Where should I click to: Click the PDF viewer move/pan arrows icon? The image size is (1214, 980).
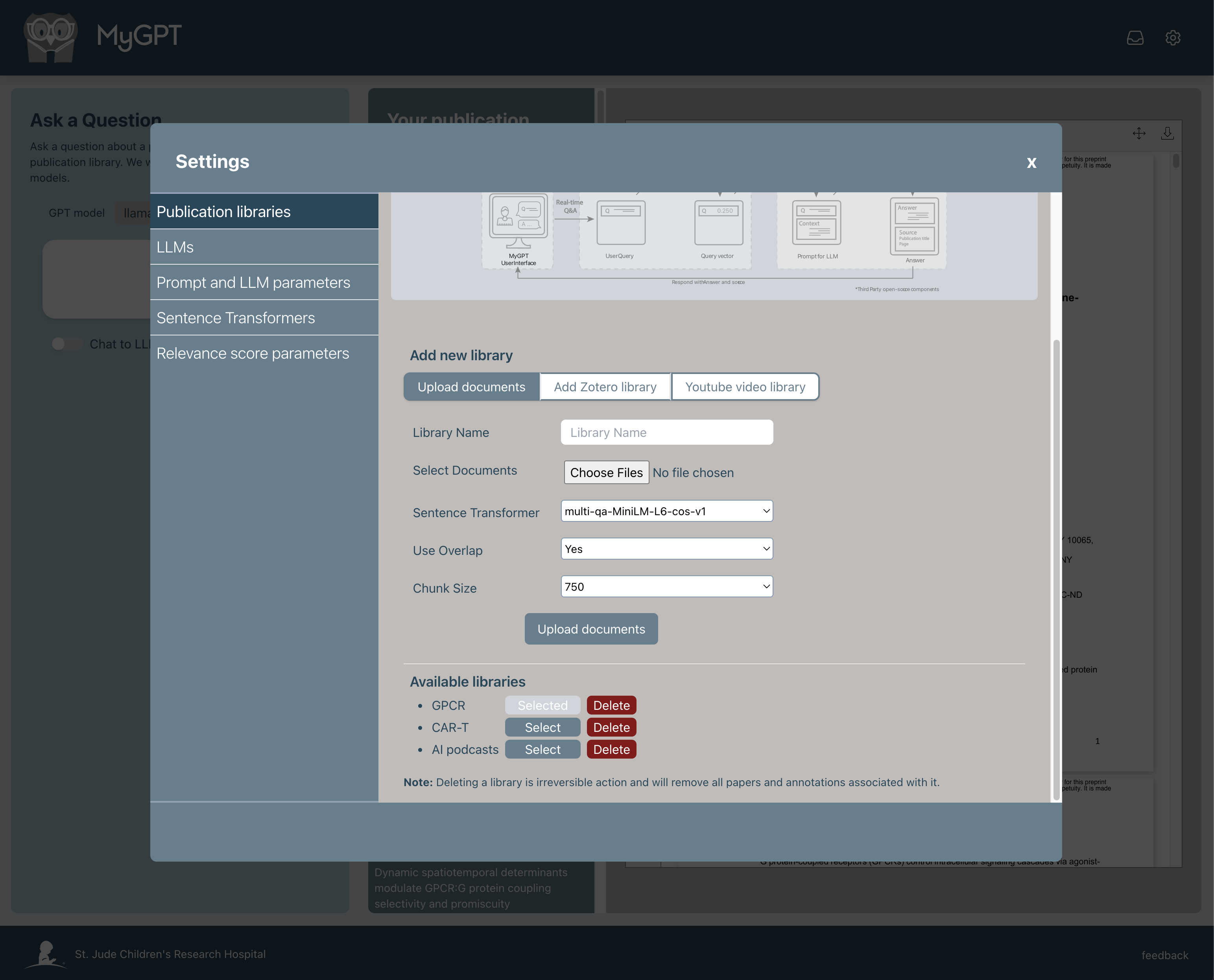point(1139,133)
